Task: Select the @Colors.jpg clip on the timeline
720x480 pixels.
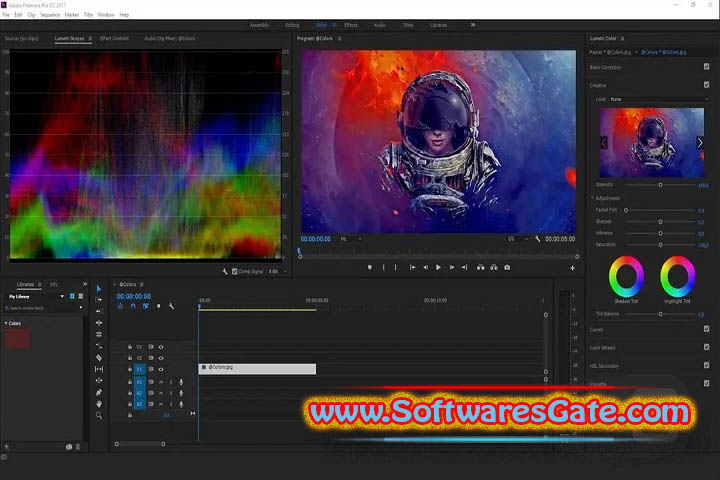Action: tap(257, 368)
